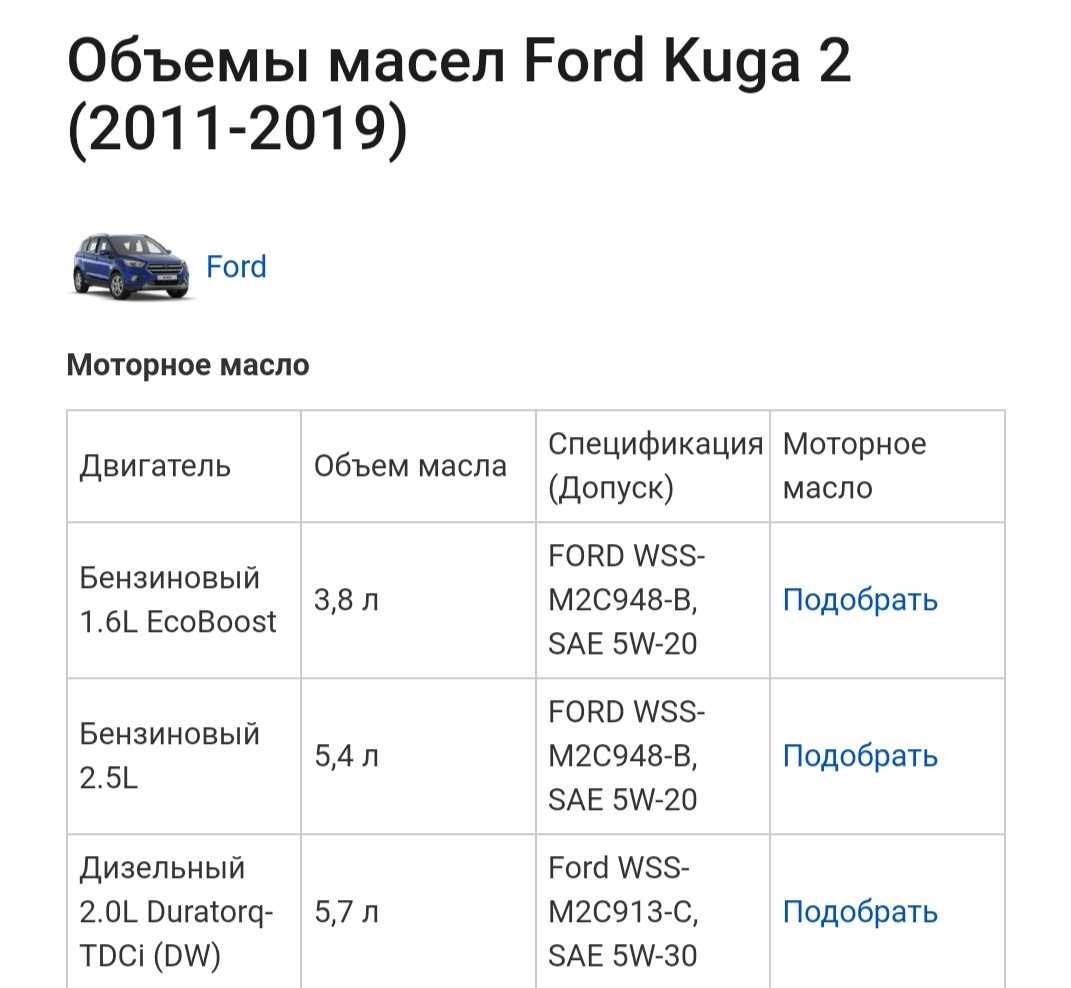
Task: Click Подобрать for the 2.5L petrol engine
Action: [x=860, y=756]
